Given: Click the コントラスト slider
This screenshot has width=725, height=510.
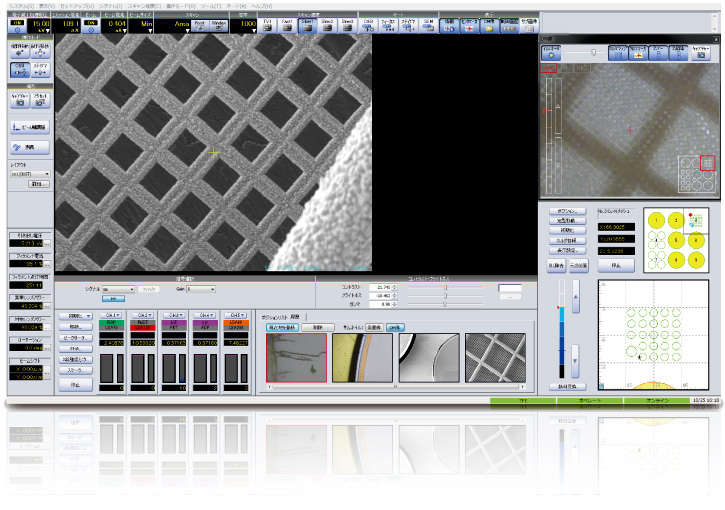Looking at the screenshot, I should 445,287.
